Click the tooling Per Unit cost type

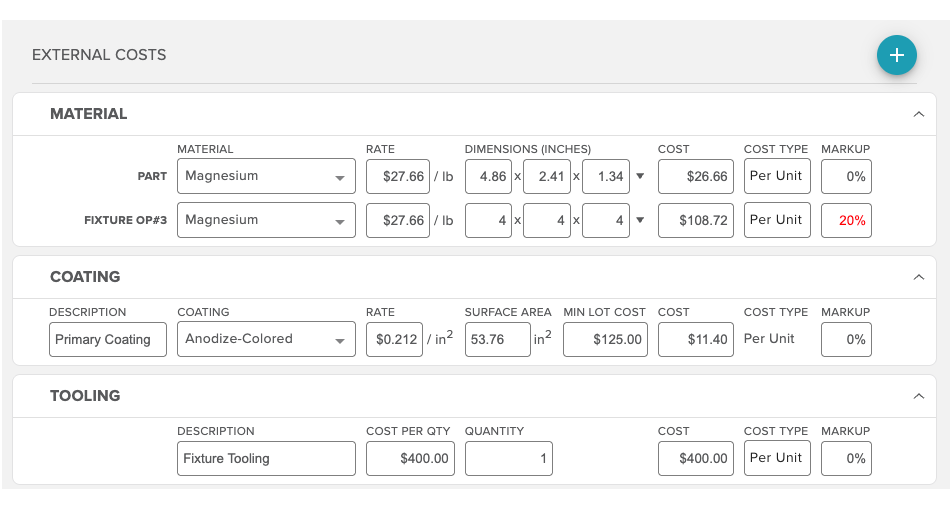point(776,458)
